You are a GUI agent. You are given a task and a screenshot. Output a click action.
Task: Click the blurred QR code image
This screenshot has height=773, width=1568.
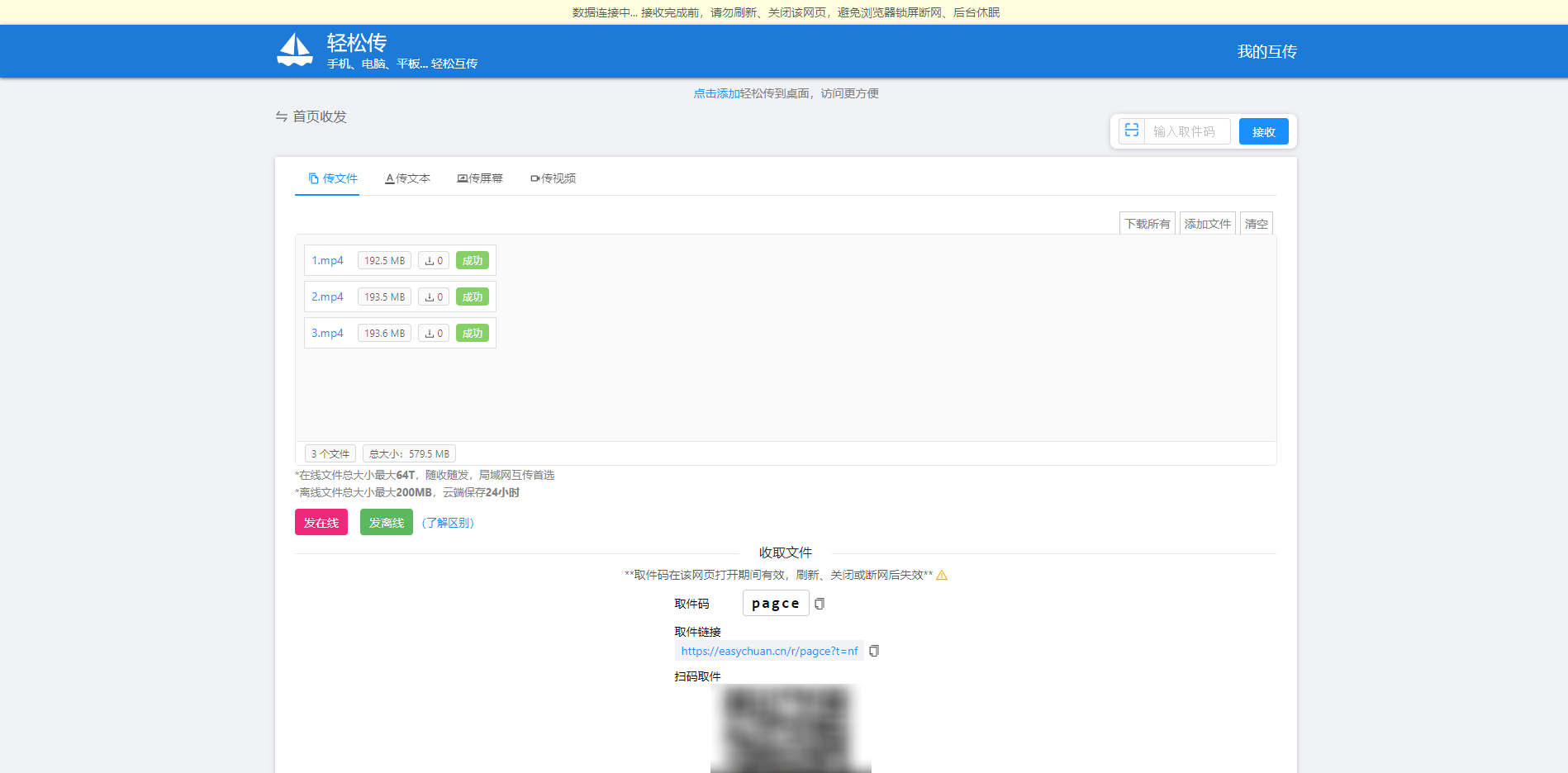(791, 728)
